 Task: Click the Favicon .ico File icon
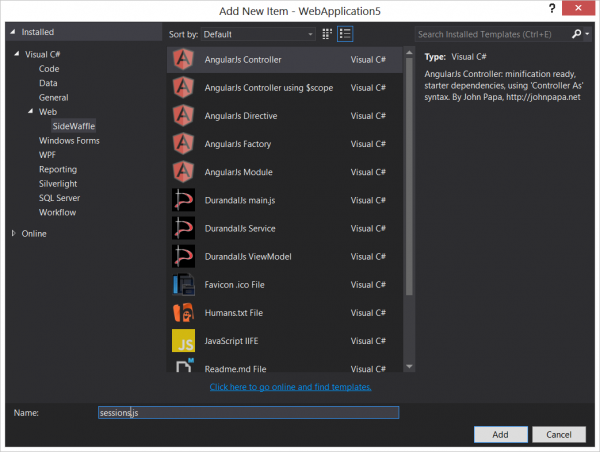183,284
